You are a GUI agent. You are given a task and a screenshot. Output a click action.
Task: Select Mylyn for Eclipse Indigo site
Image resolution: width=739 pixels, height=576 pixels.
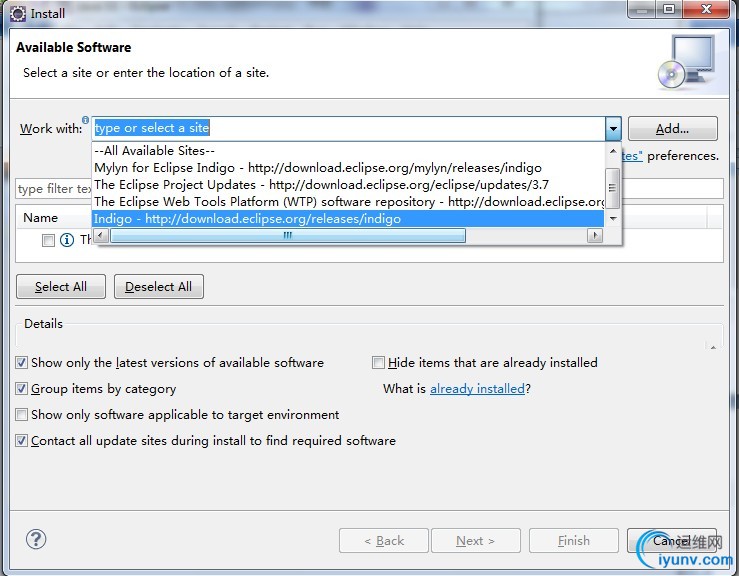coord(348,168)
